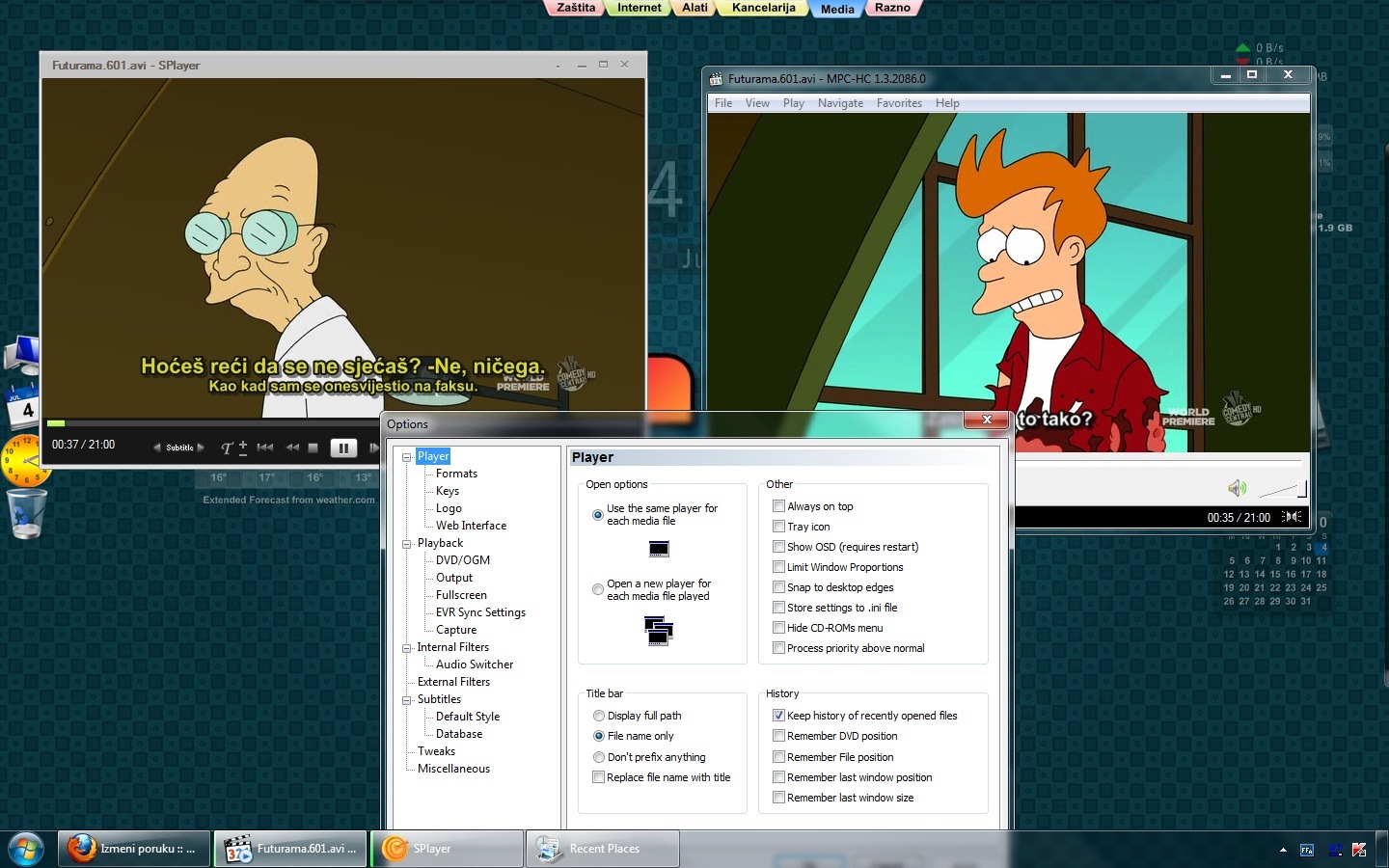
Task: Open the Kancelarija tab at top
Action: point(764,8)
